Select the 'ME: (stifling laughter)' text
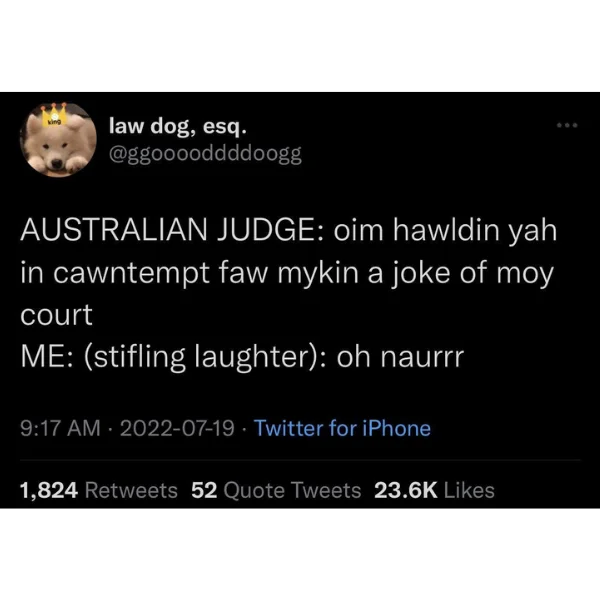Screen dimensions: 600x600 pos(171,357)
